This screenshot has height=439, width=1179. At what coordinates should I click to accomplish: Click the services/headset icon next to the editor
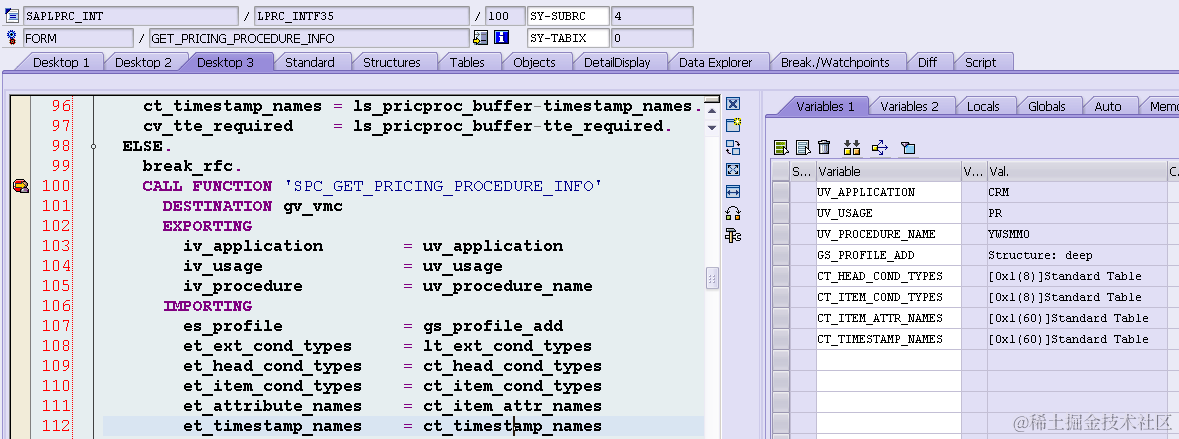coord(732,213)
